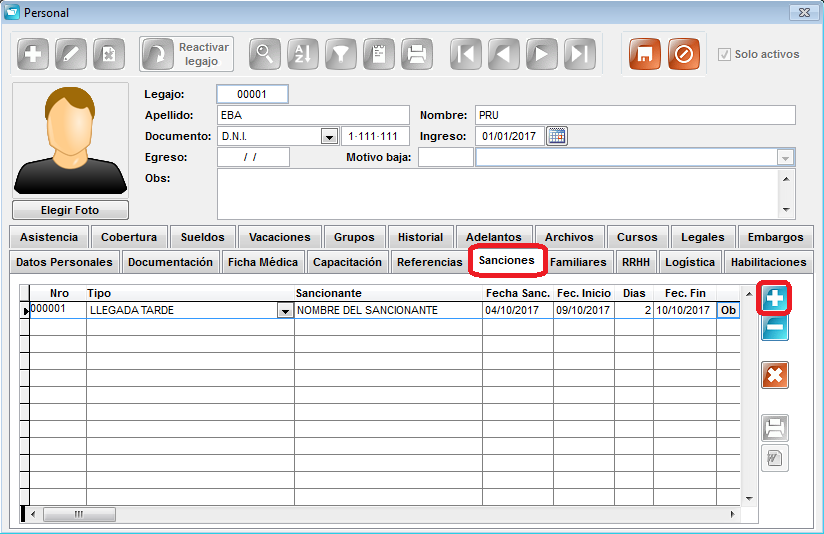Click the delete record document icon in toolbar
Image resolution: width=824 pixels, height=534 pixels.
[x=109, y=54]
